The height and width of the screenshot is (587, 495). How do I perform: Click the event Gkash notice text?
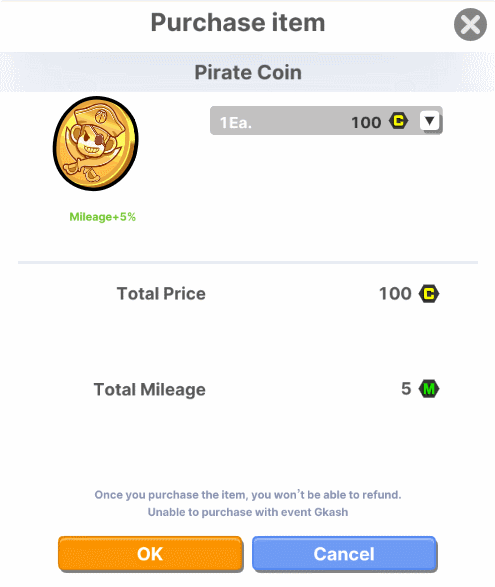248,512
